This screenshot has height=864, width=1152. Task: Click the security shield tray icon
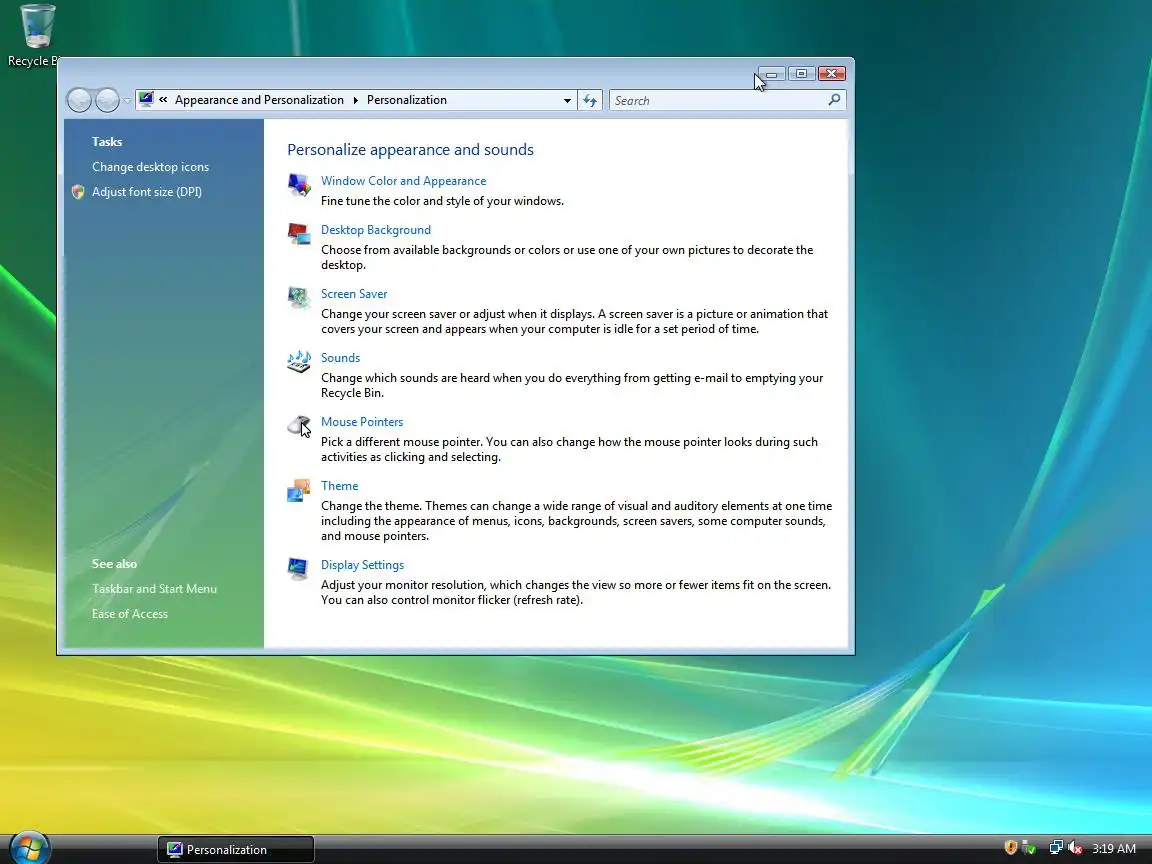click(1011, 848)
